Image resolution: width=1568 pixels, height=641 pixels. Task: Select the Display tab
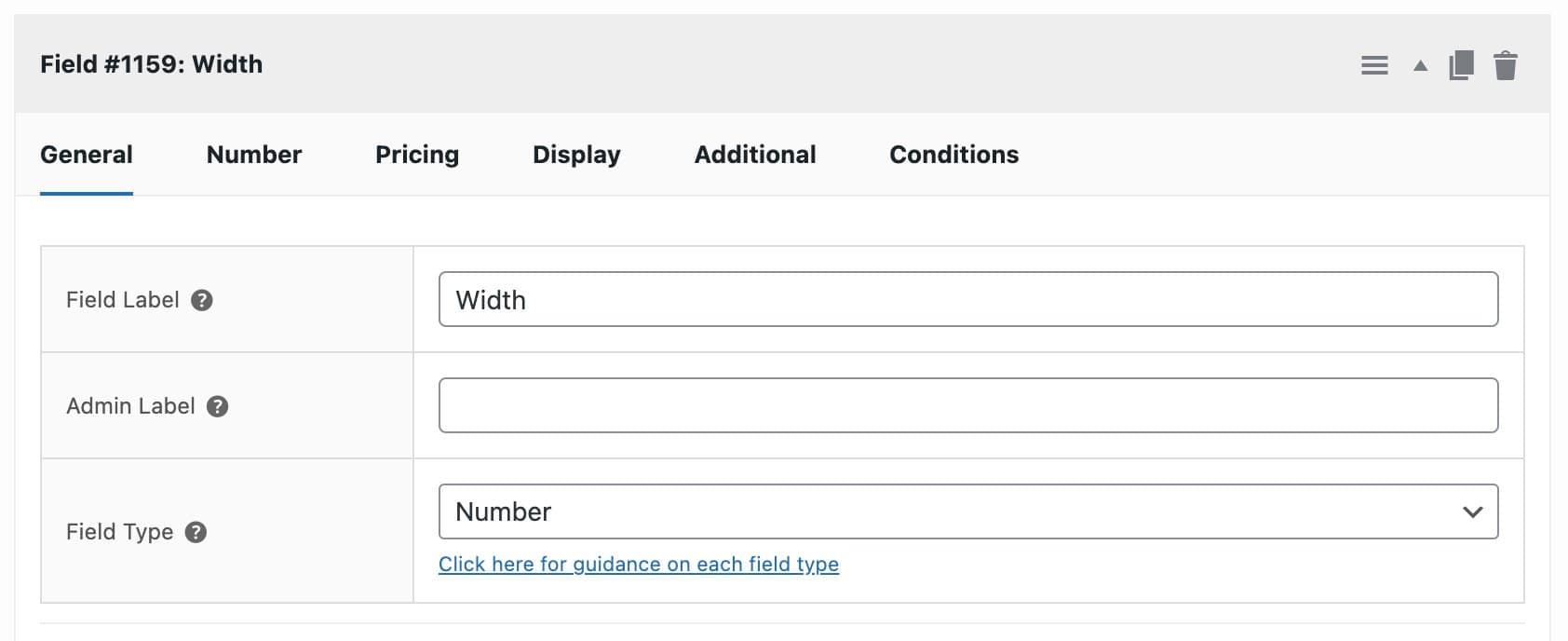(x=575, y=155)
